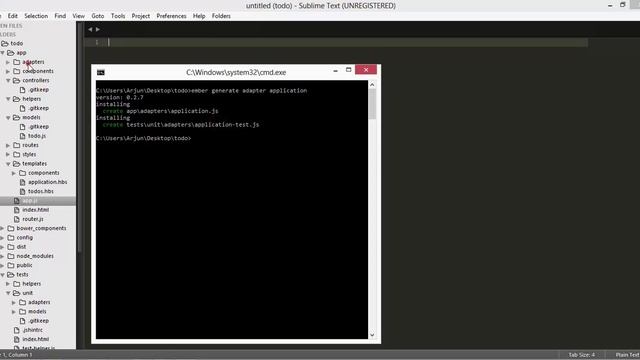The height and width of the screenshot is (360, 640).
Task: Click cmd window scroll up arrow
Action: [x=372, y=84]
